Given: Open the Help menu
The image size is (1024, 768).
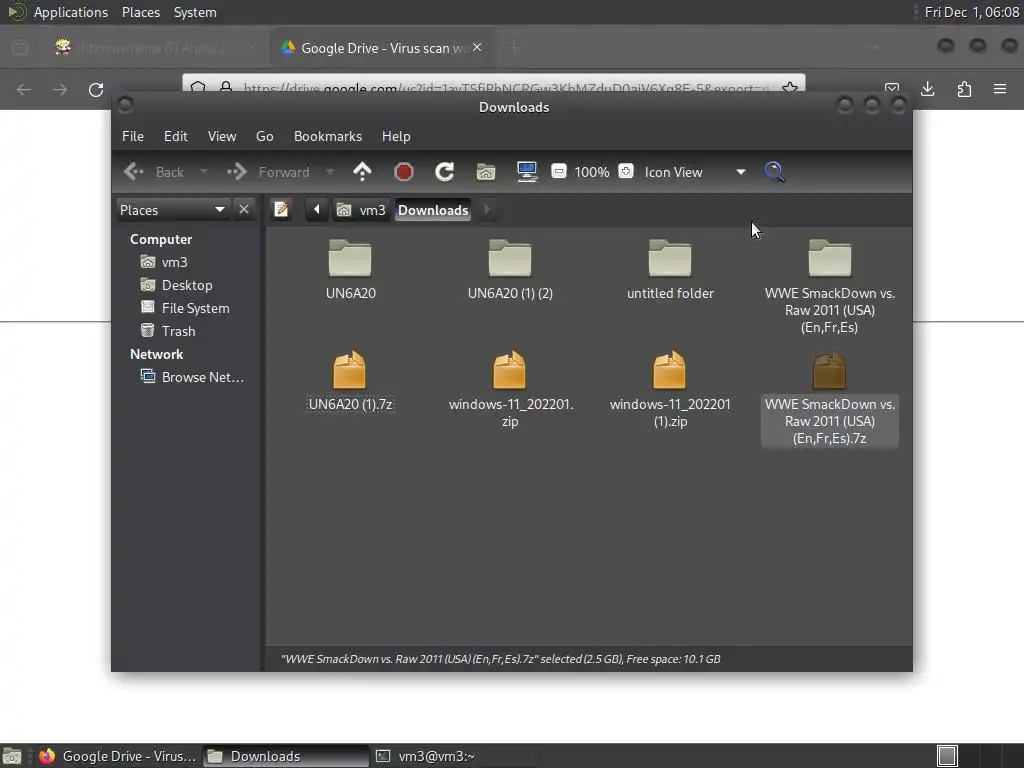Looking at the screenshot, I should 396,136.
